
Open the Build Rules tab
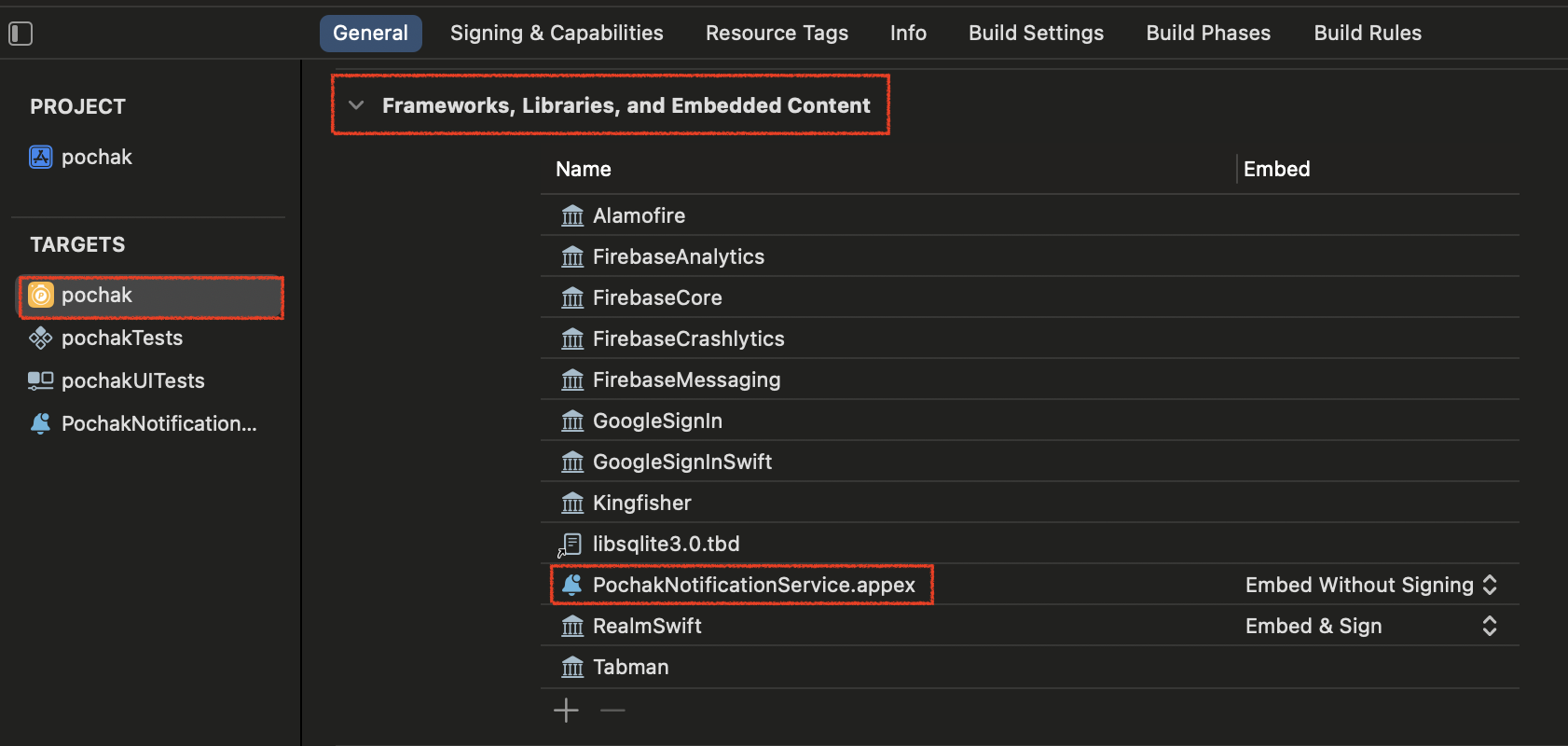pyautogui.click(x=1368, y=34)
